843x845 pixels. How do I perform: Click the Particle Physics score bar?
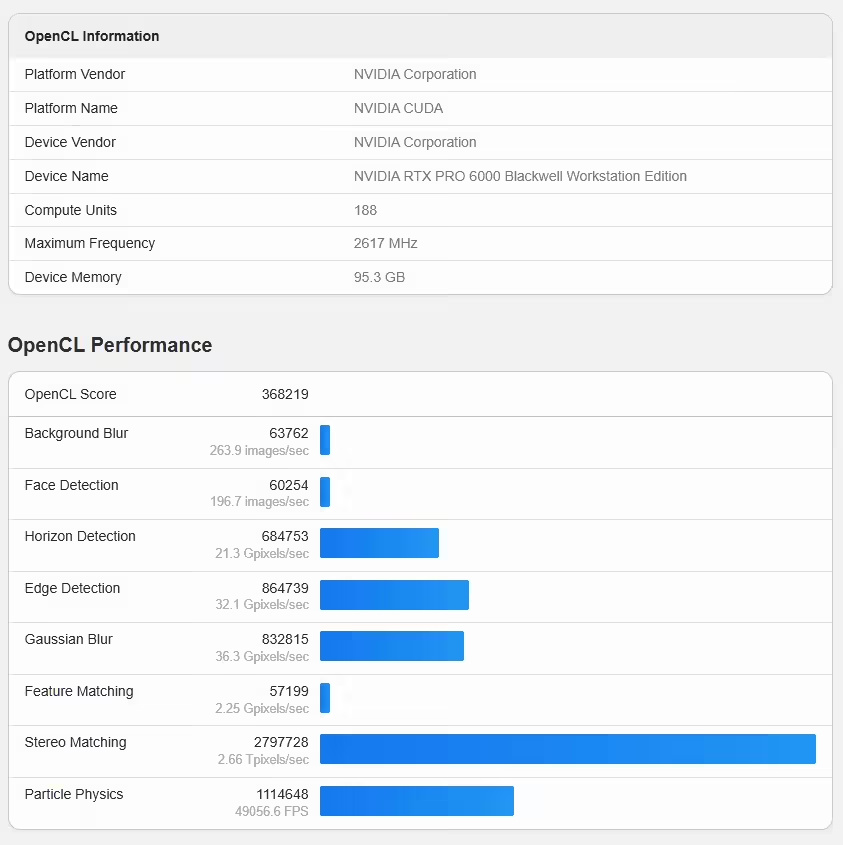[417, 801]
